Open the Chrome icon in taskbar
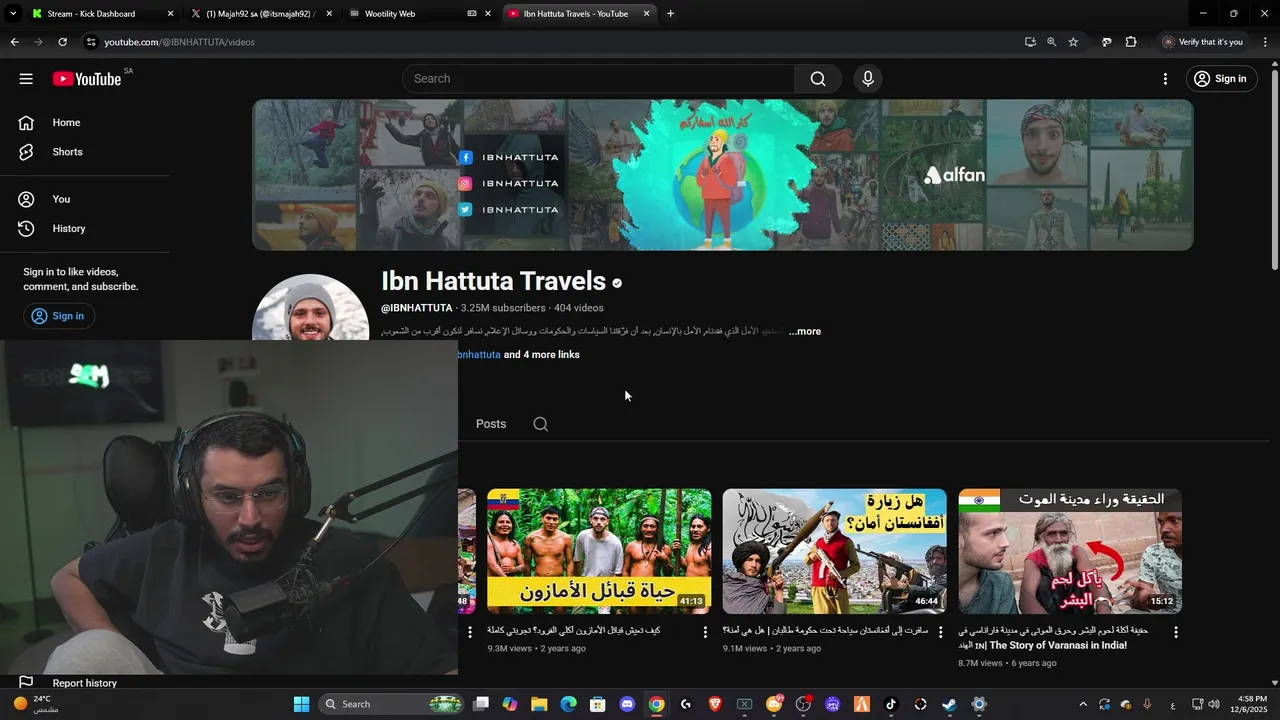The image size is (1280, 720). (x=656, y=704)
